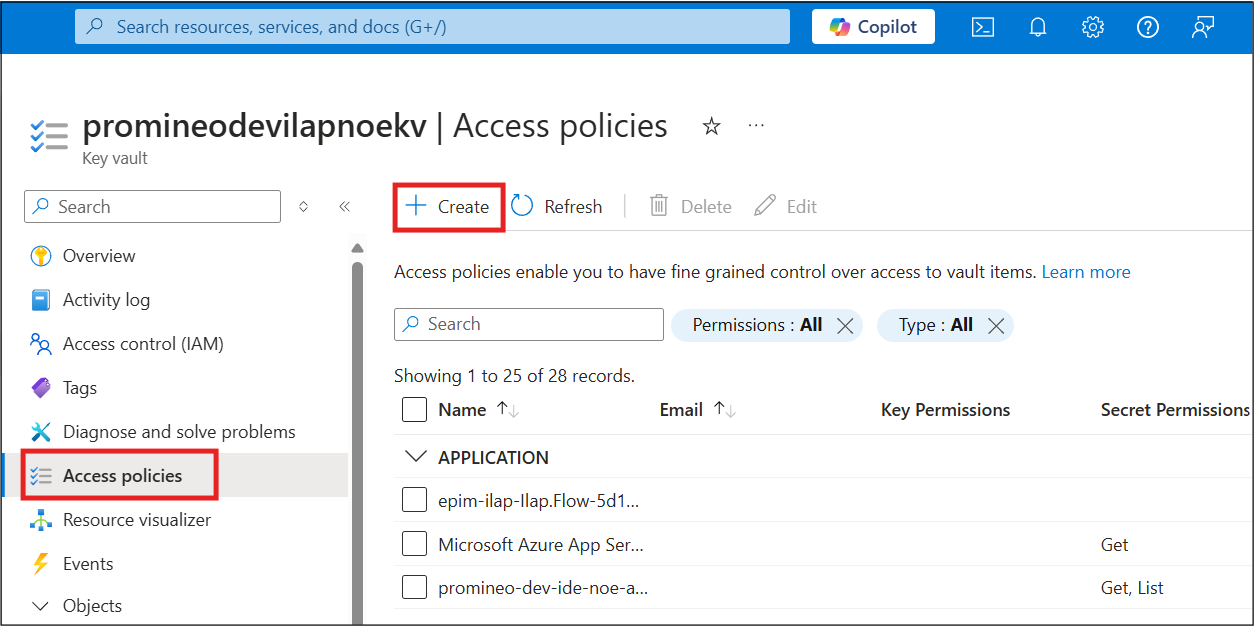Image resolution: width=1255 pixels, height=626 pixels.
Task: Click the access policies search box
Action: pyautogui.click(x=529, y=324)
